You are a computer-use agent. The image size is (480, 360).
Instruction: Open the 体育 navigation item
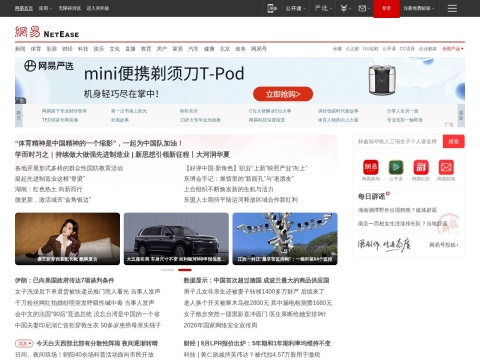pos(36,49)
